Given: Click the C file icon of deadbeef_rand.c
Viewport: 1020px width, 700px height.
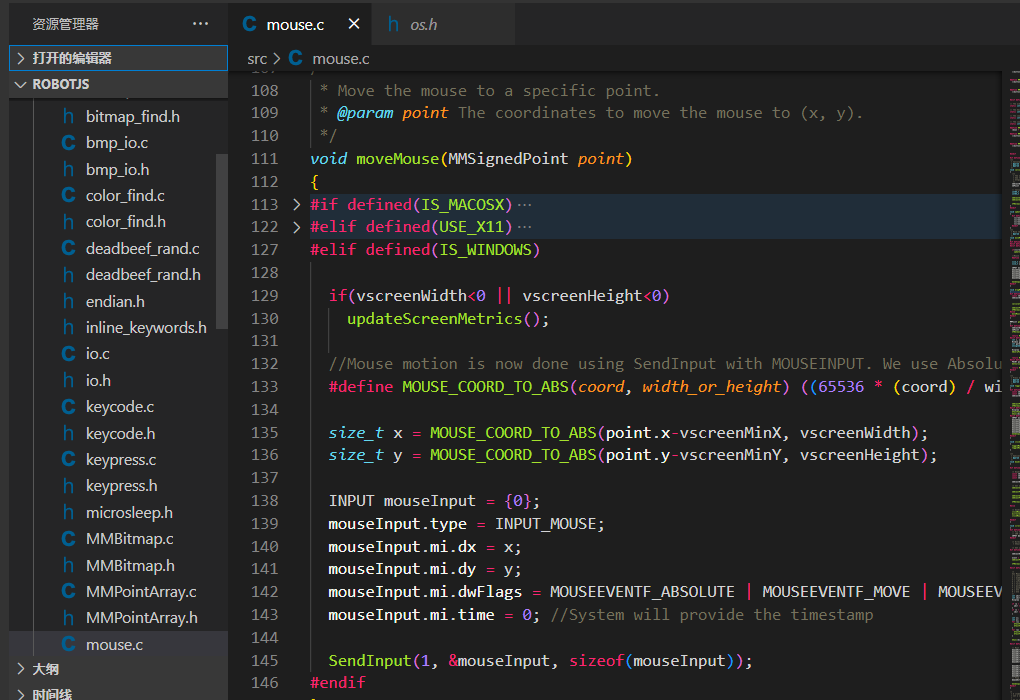Looking at the screenshot, I should point(68,248).
